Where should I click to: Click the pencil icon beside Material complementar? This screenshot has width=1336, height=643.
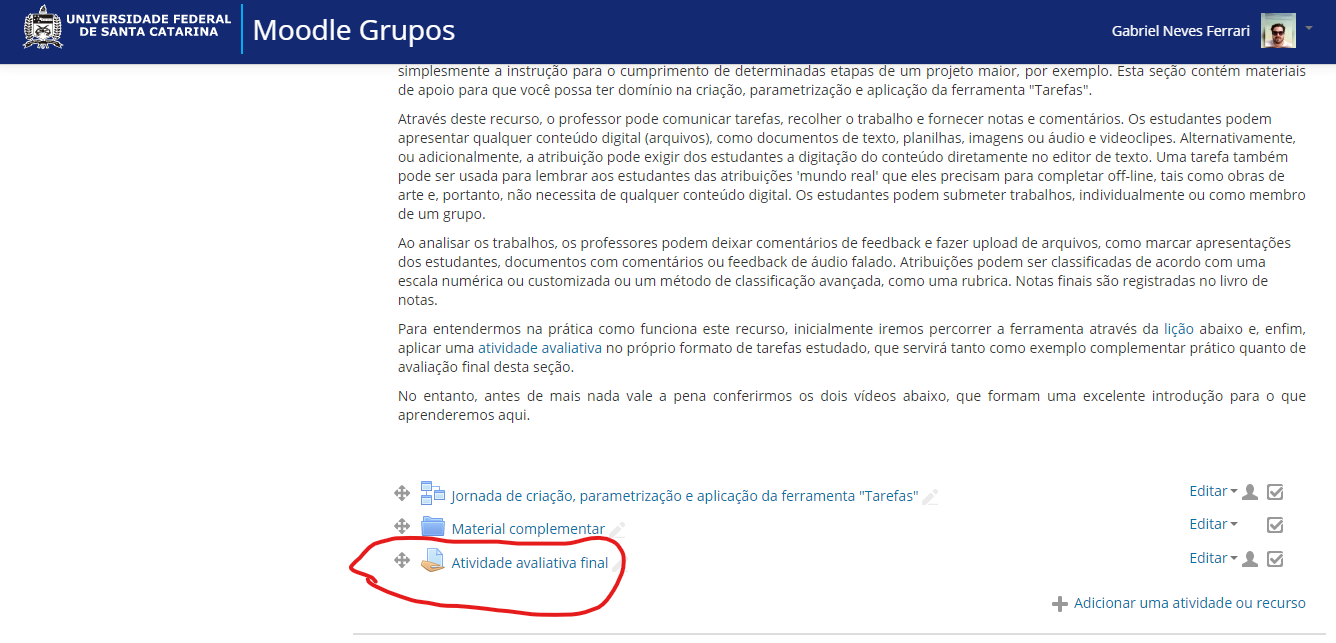(x=618, y=530)
